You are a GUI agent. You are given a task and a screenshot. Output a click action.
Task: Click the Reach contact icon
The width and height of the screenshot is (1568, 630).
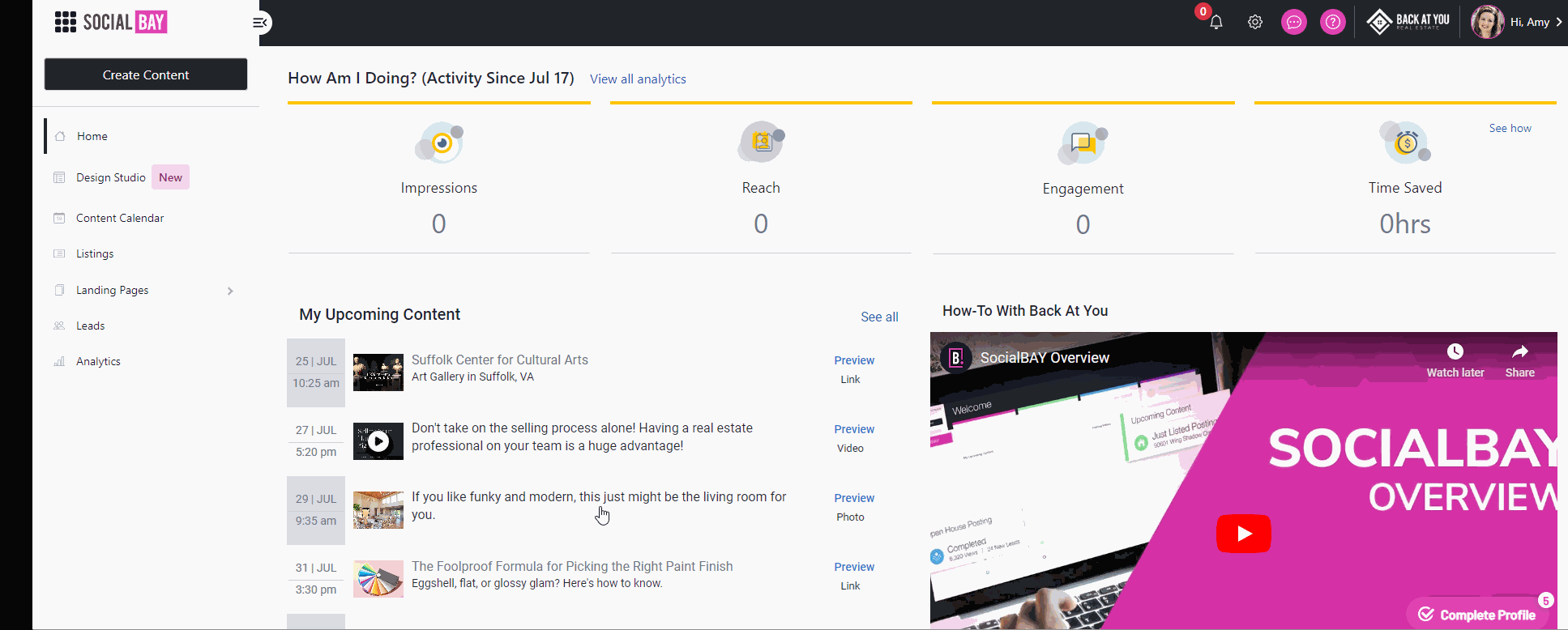(761, 143)
